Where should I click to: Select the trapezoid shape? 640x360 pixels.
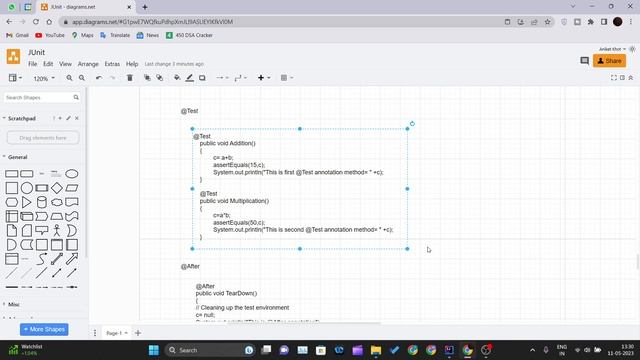click(57, 216)
